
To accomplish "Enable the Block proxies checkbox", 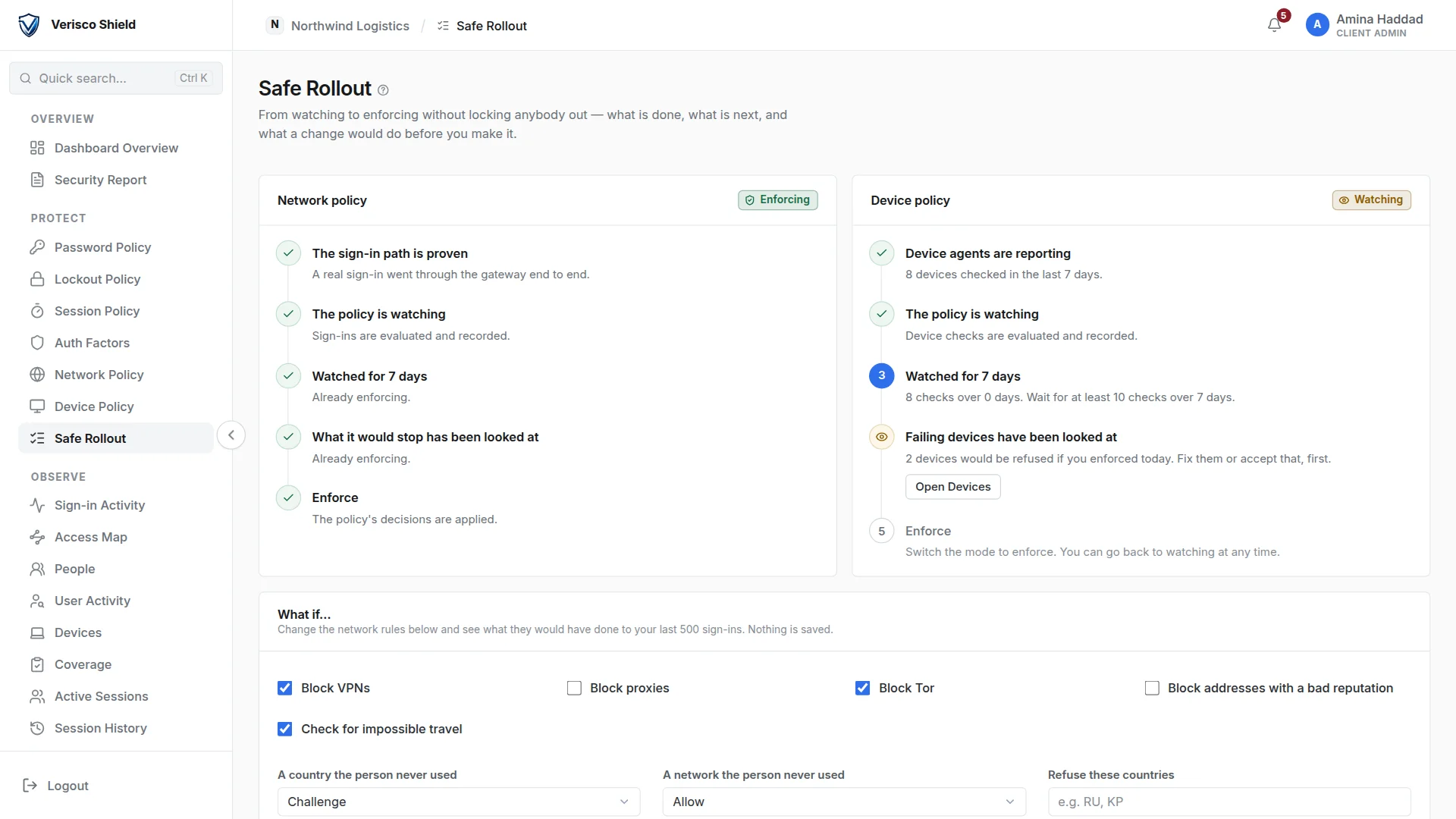I will click(574, 688).
